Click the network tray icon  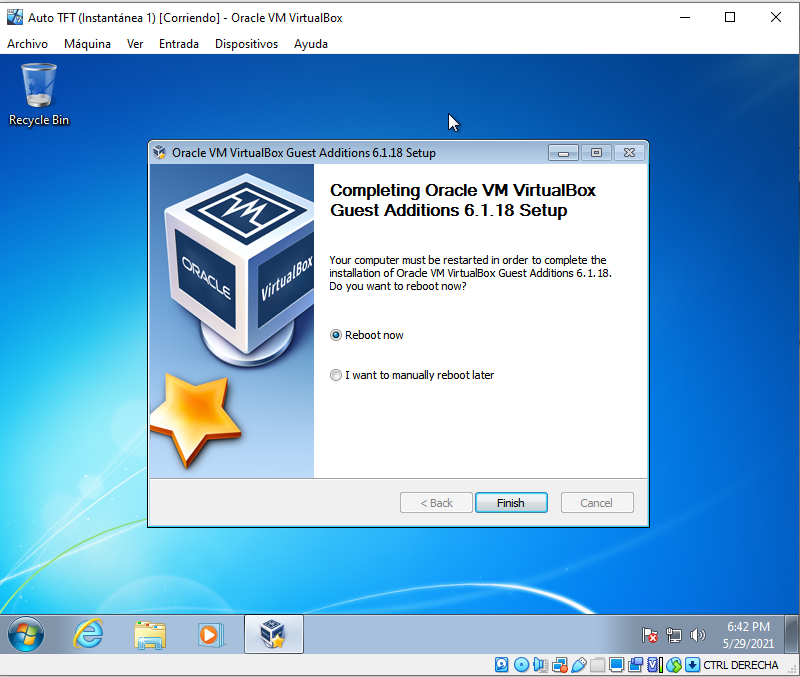[675, 635]
